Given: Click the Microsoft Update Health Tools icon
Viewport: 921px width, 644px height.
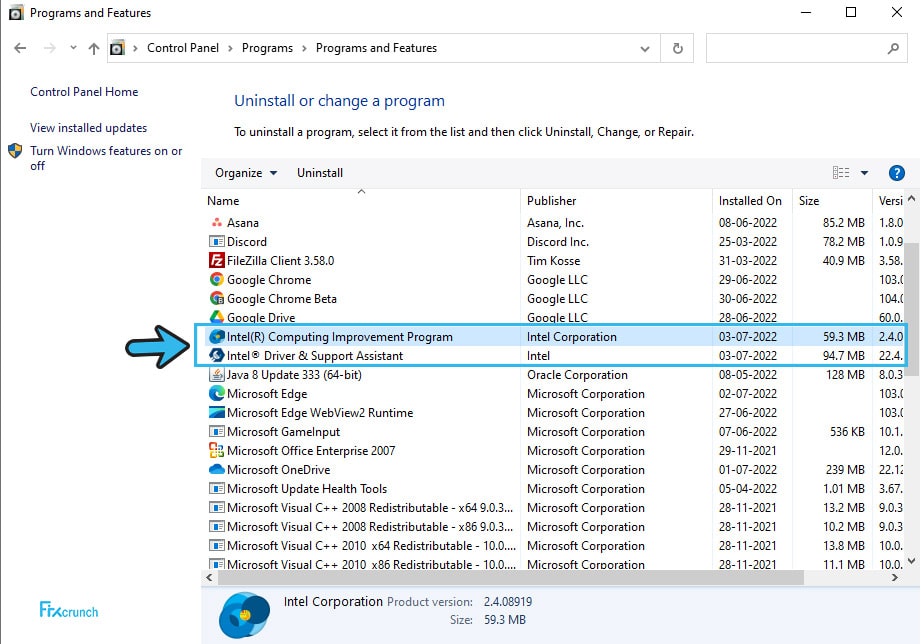Looking at the screenshot, I should tap(217, 488).
